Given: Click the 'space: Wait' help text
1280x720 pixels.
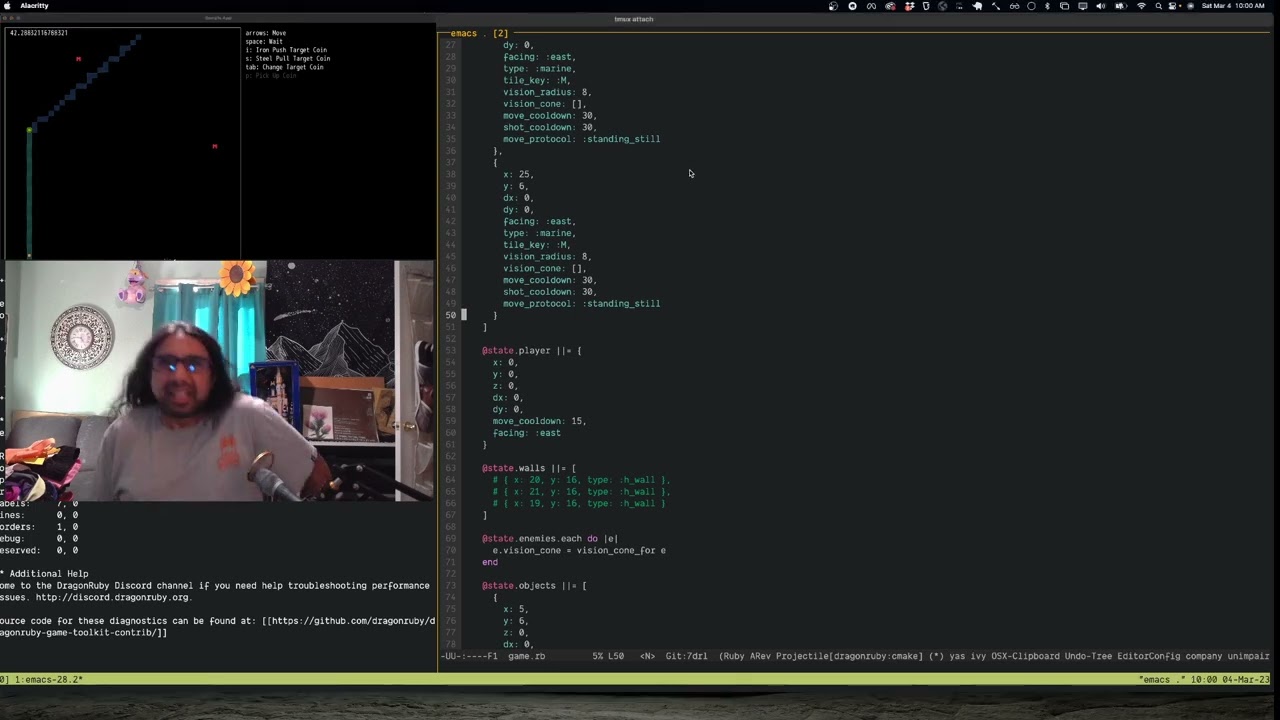Looking at the screenshot, I should [264, 42].
